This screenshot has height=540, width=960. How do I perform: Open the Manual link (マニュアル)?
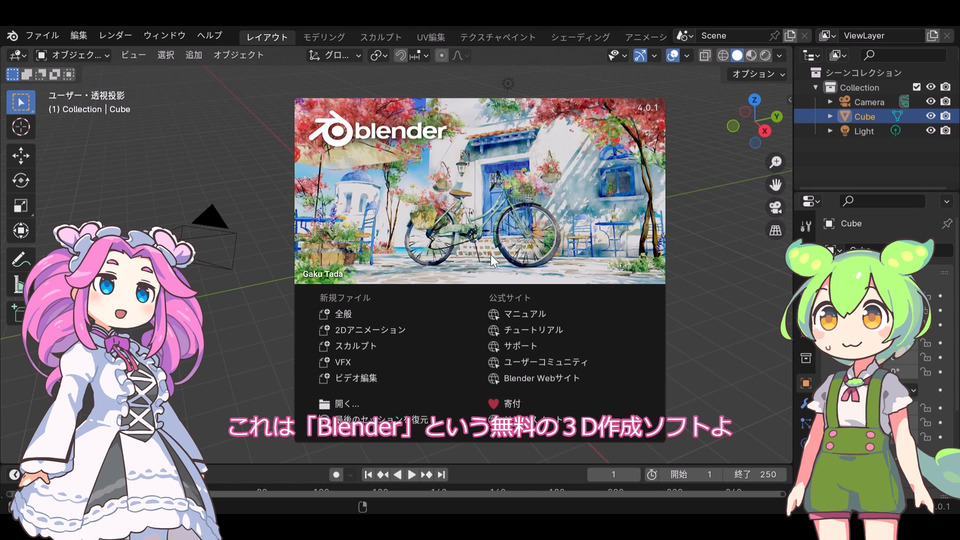(x=525, y=313)
